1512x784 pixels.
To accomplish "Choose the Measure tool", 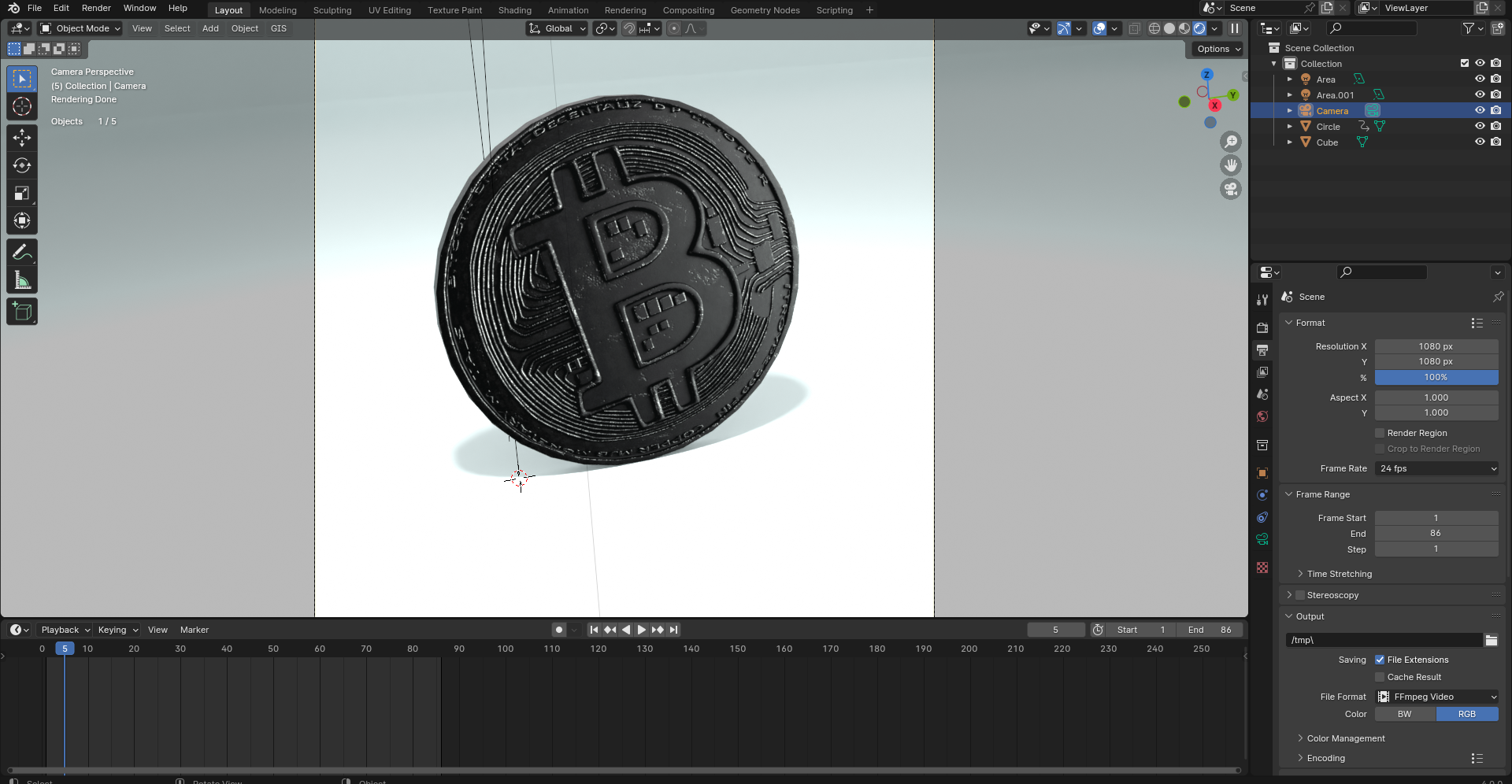I will click(22, 280).
